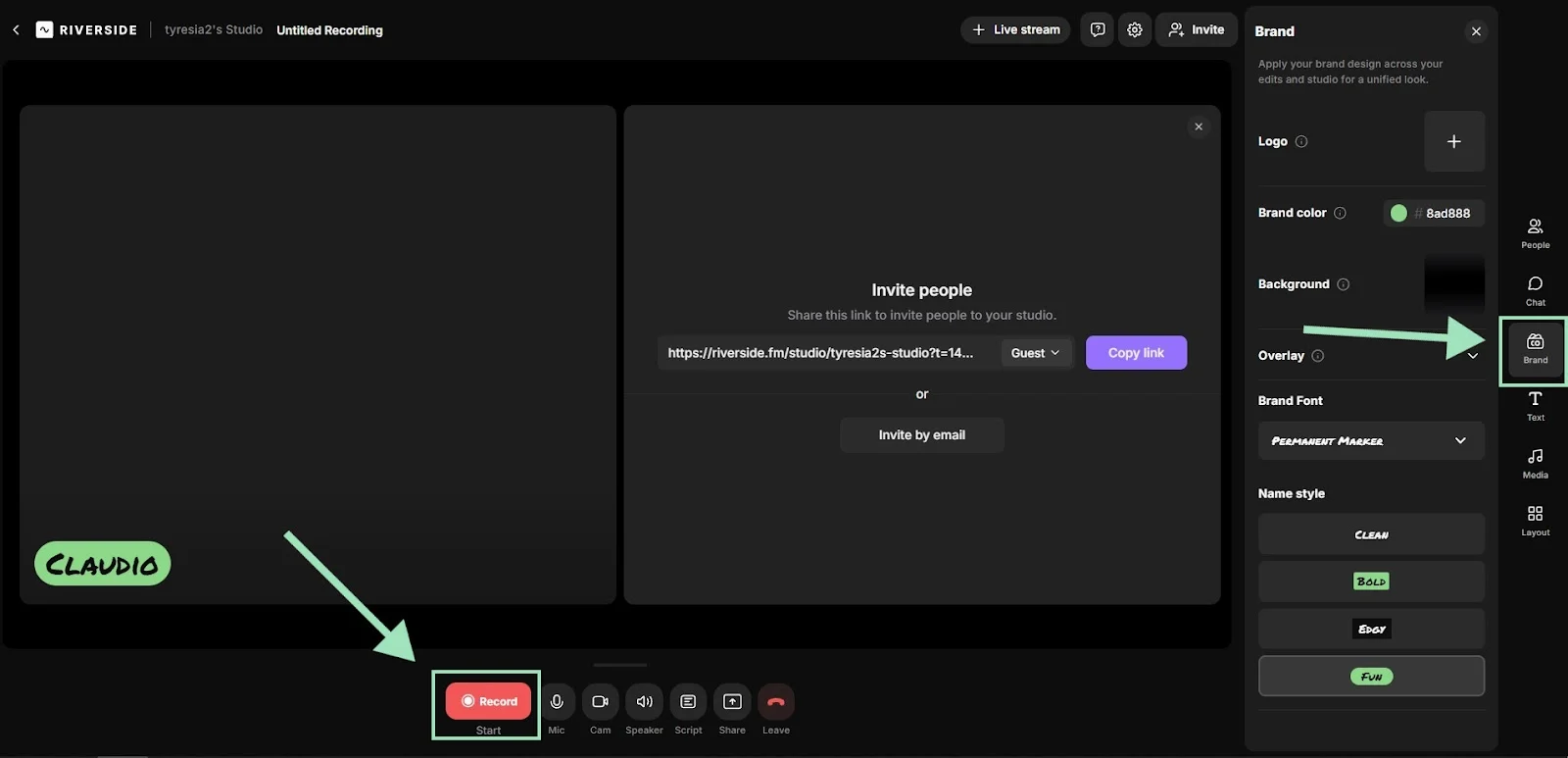Rename the Untitled Recording title

329,30
